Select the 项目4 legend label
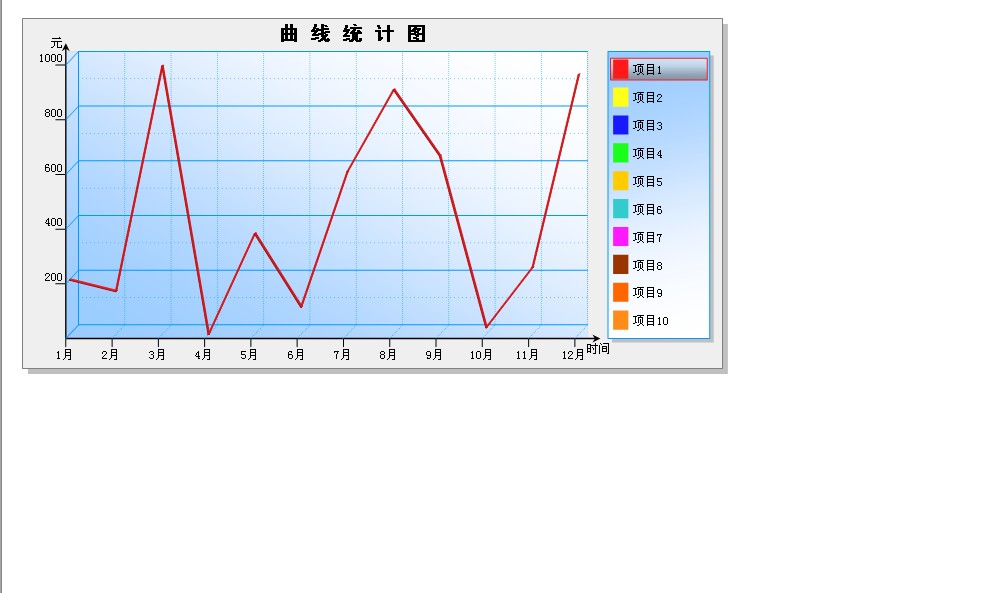This screenshot has width=996, height=593. 647,153
